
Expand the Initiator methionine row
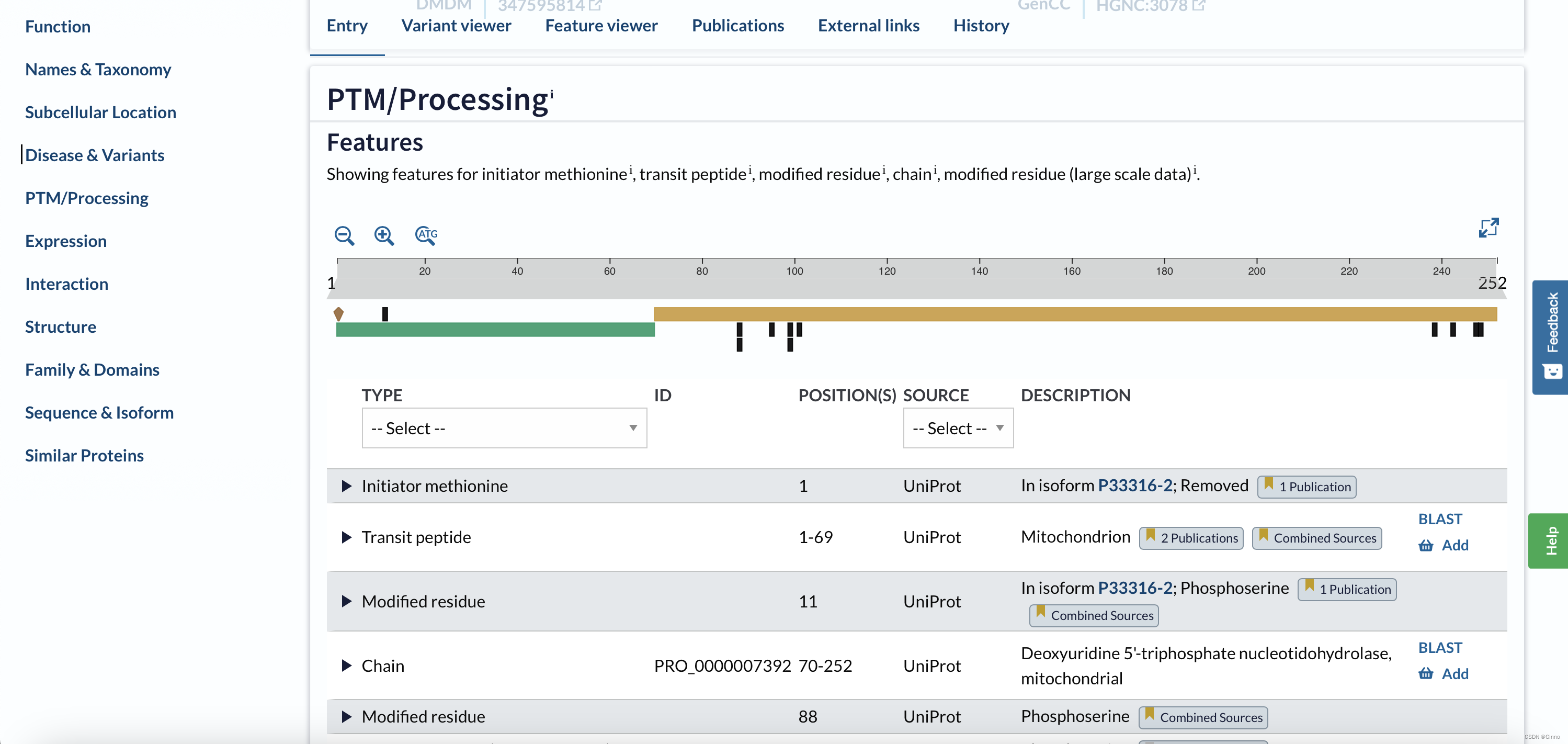click(346, 486)
